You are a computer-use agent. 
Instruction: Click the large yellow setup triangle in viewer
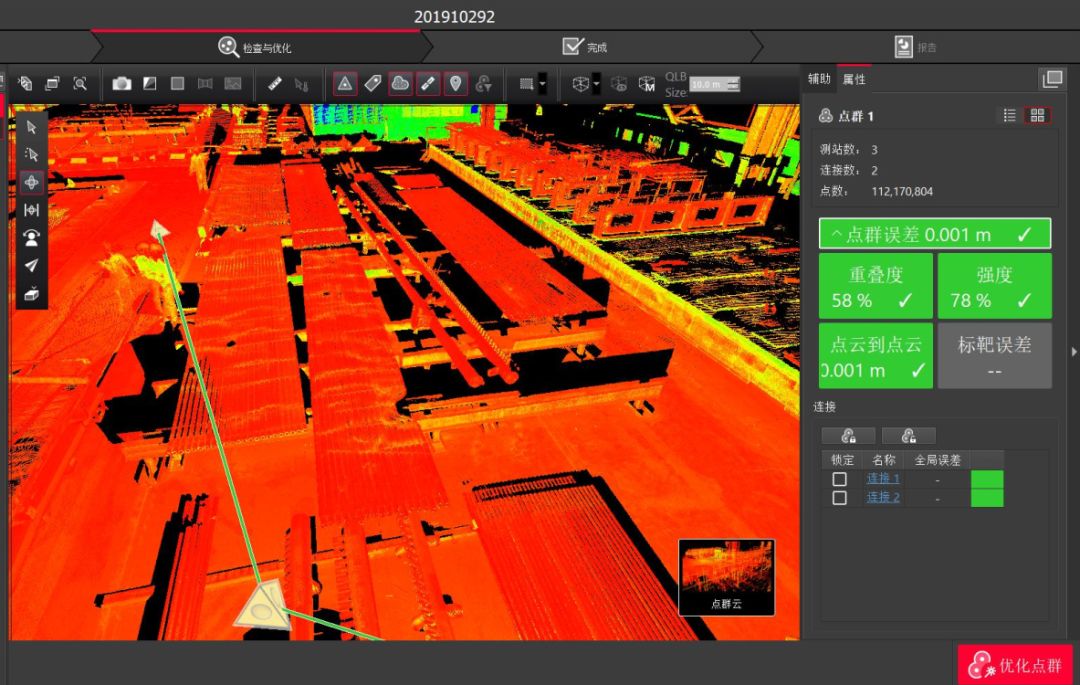click(262, 605)
